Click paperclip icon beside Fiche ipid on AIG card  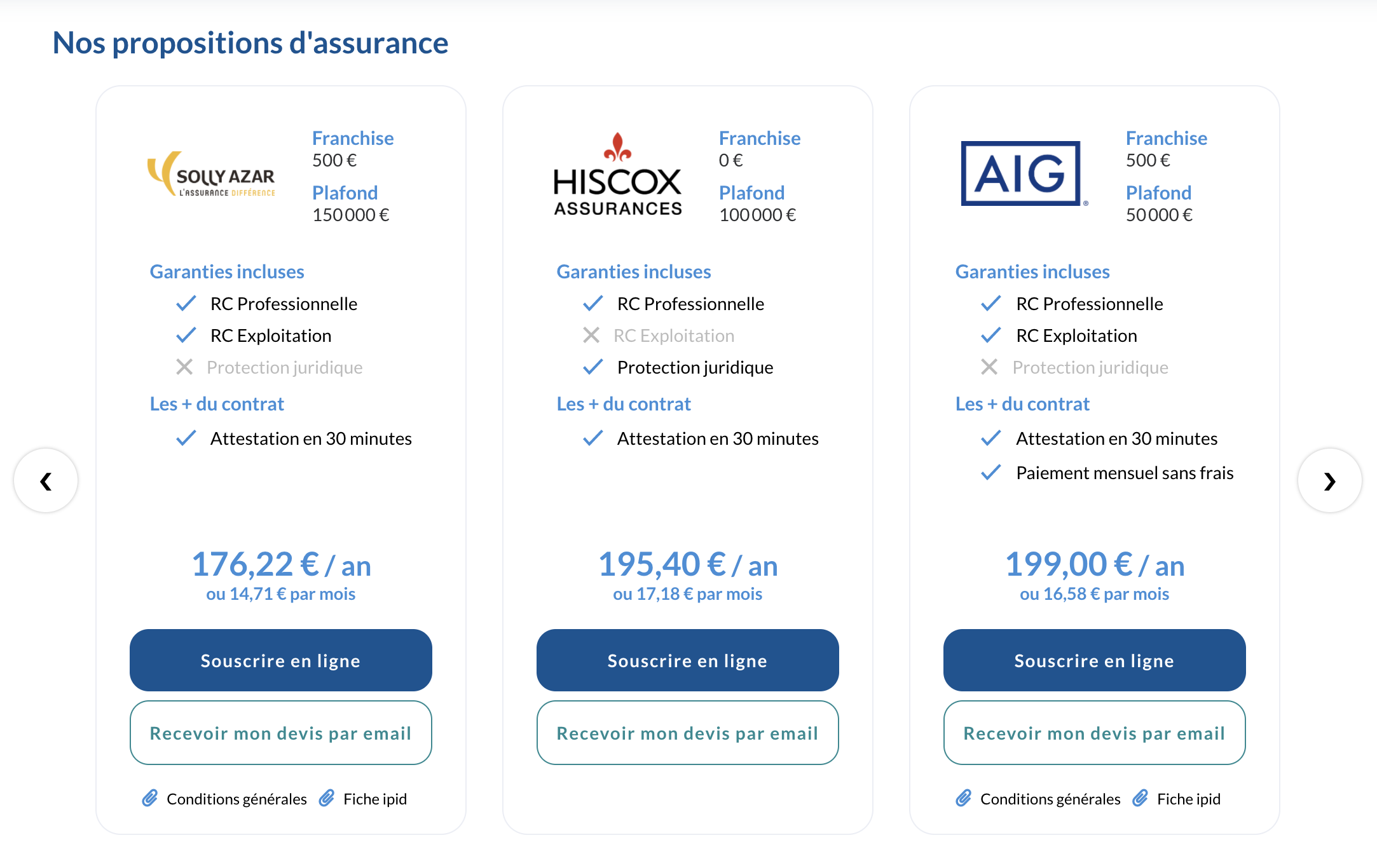pyautogui.click(x=1142, y=798)
